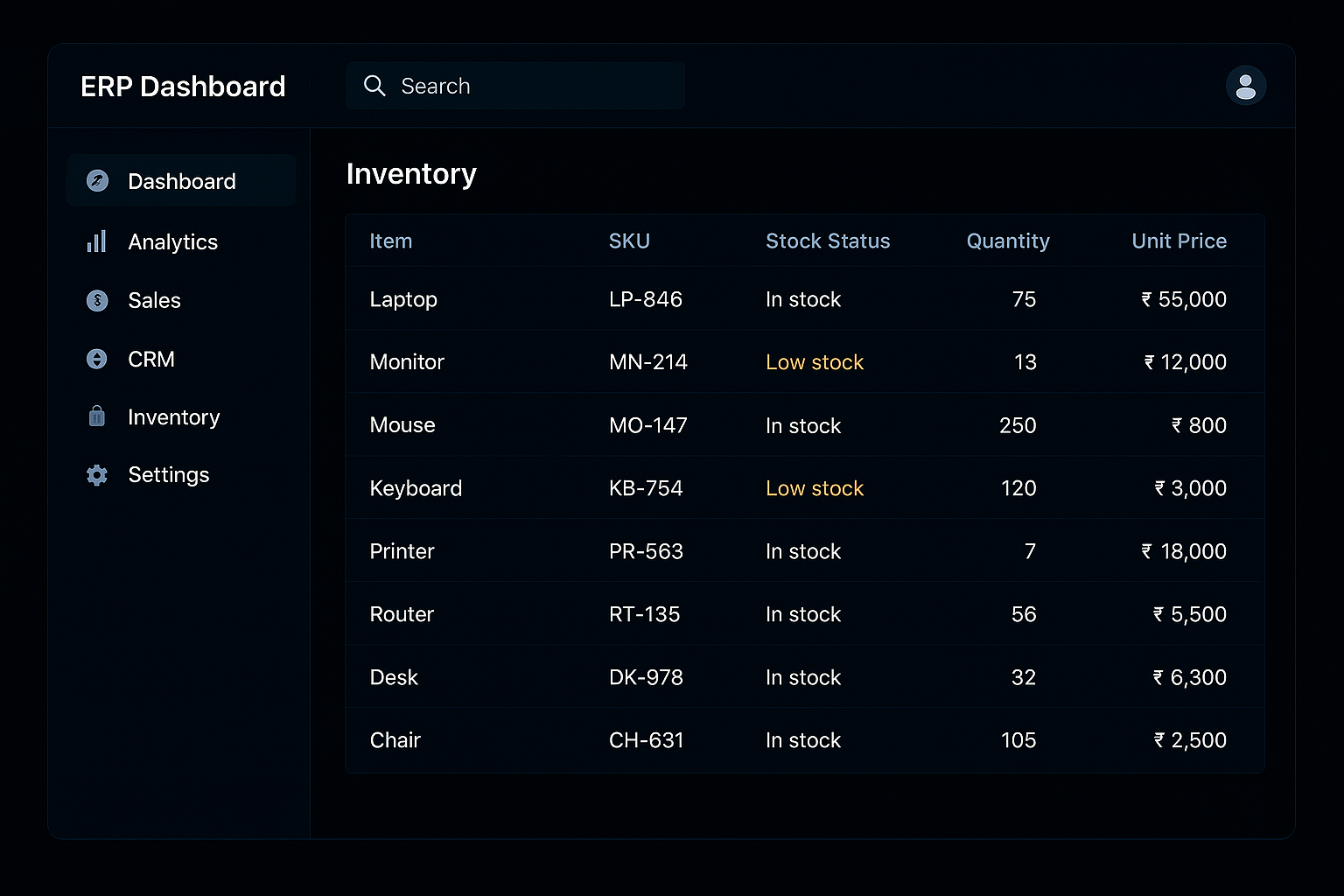
Task: Click the magnifying glass search icon
Action: 374,86
